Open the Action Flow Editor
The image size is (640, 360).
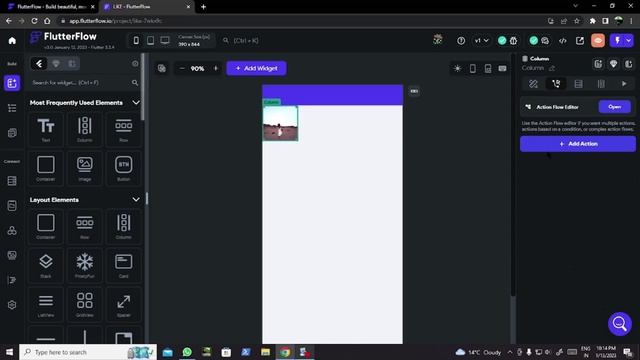point(614,107)
